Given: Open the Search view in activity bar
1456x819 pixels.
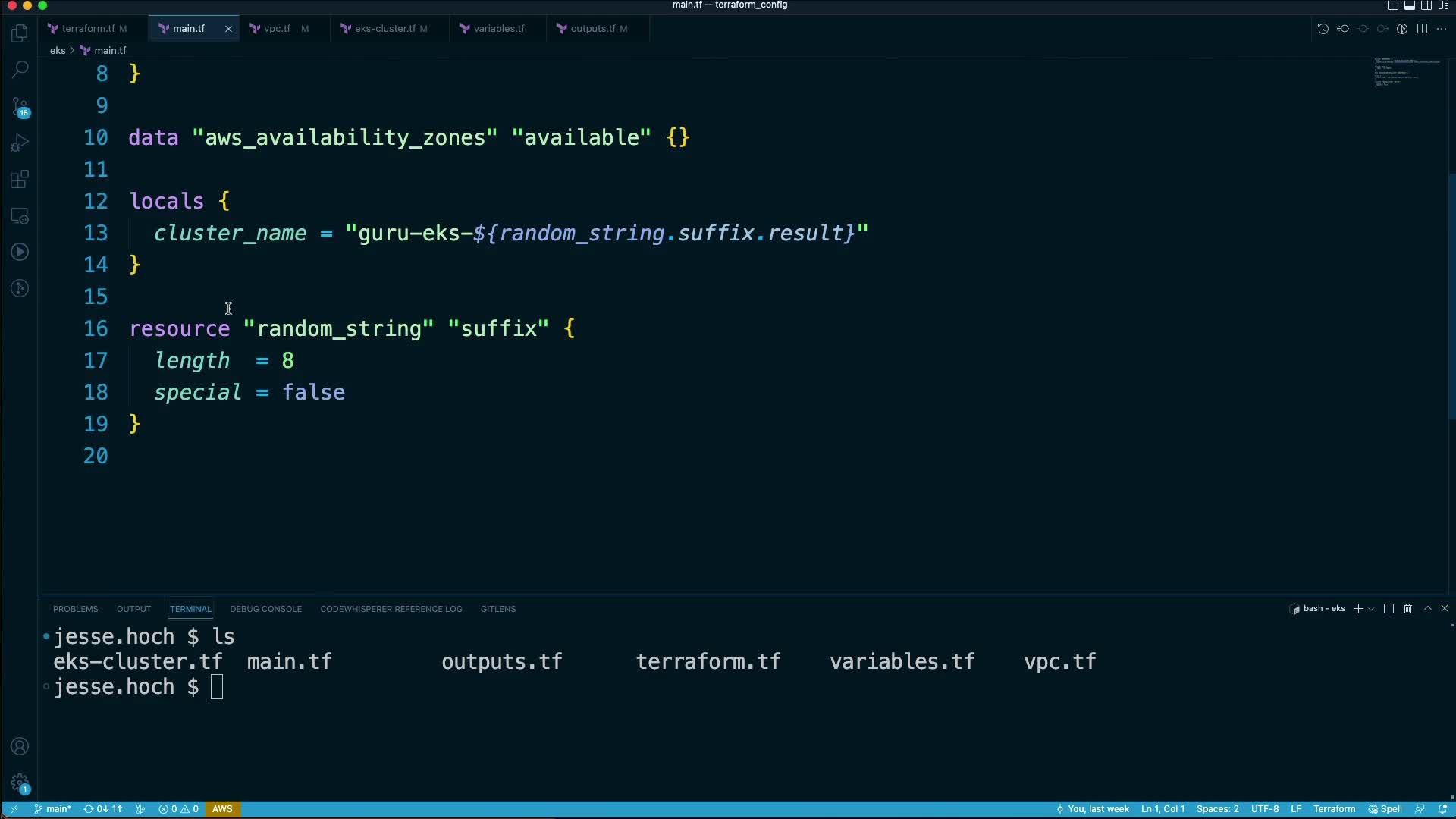Looking at the screenshot, I should point(20,69).
